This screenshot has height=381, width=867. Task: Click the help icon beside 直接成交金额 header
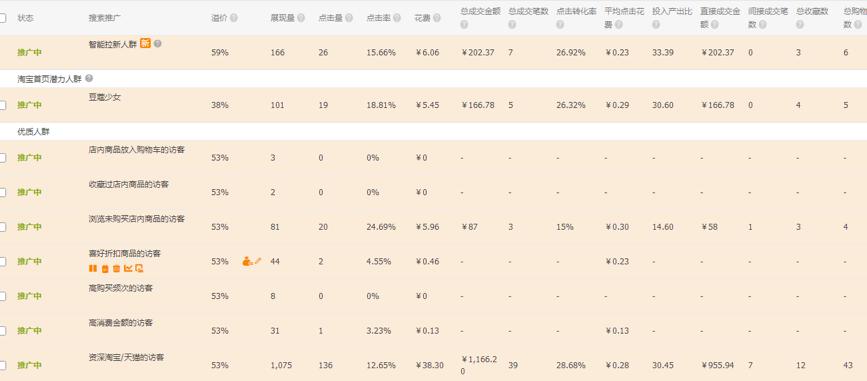pyautogui.click(x=714, y=25)
